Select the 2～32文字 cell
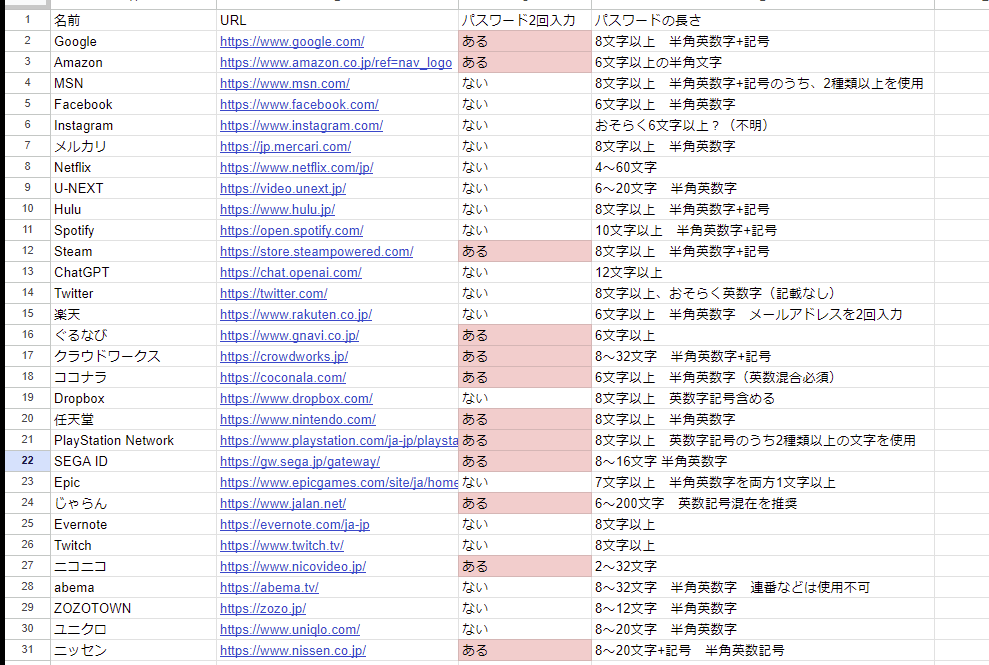 tap(763, 567)
